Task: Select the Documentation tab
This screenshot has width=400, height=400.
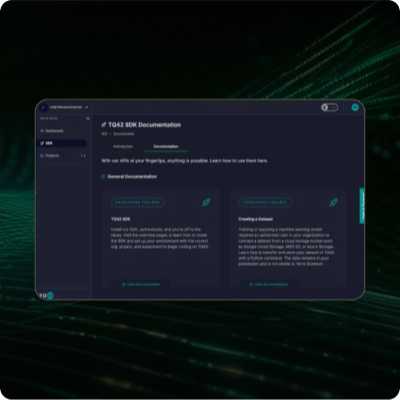Action: (x=166, y=146)
